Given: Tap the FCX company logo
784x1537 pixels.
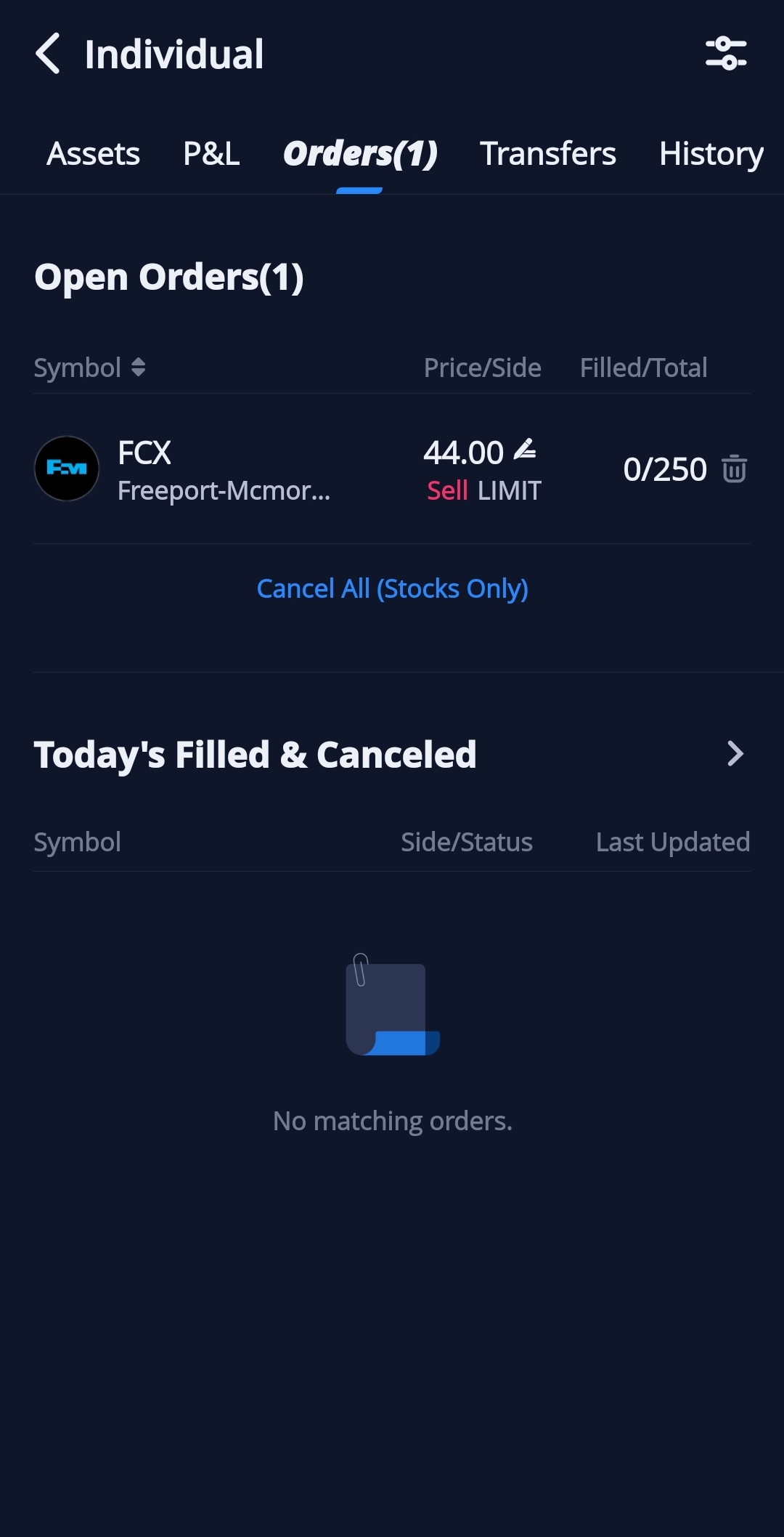Looking at the screenshot, I should click(x=67, y=469).
